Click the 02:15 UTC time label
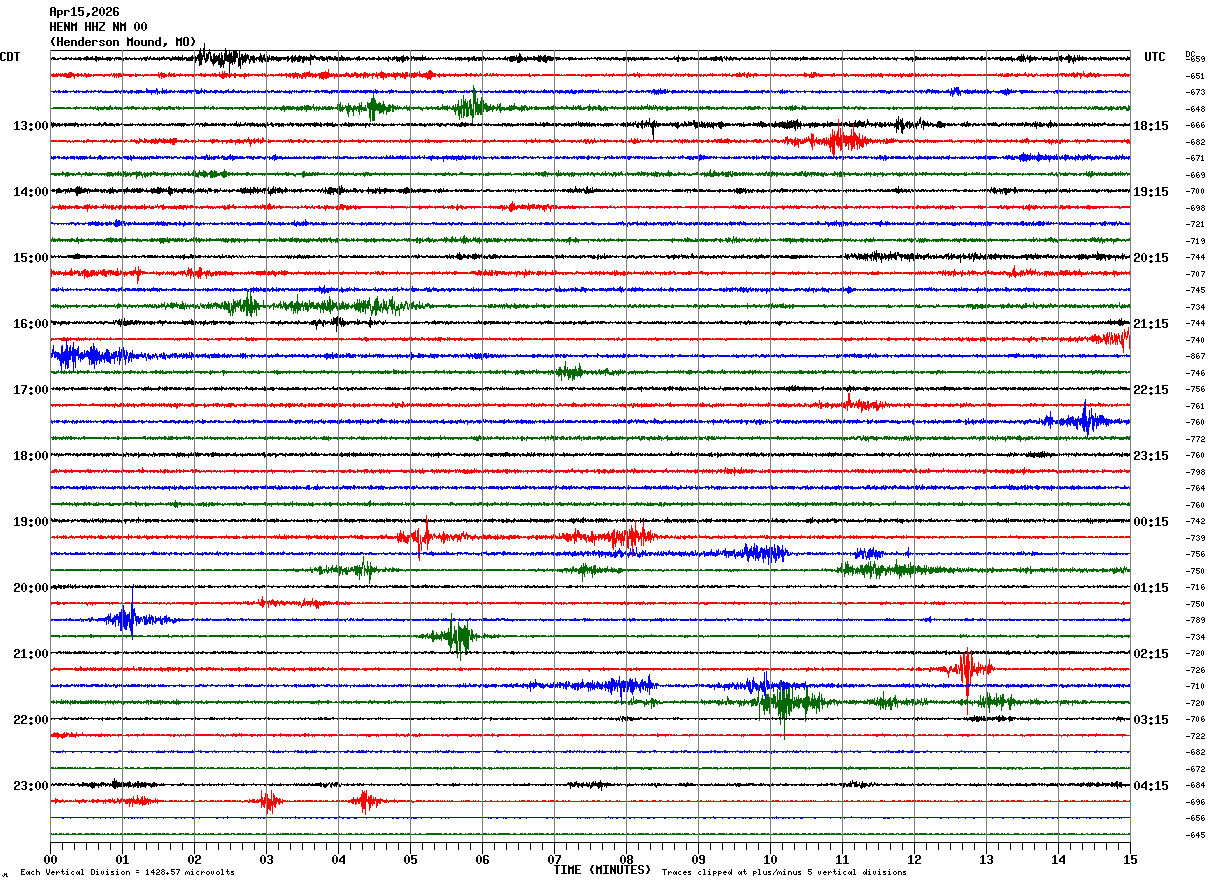 tap(1151, 654)
